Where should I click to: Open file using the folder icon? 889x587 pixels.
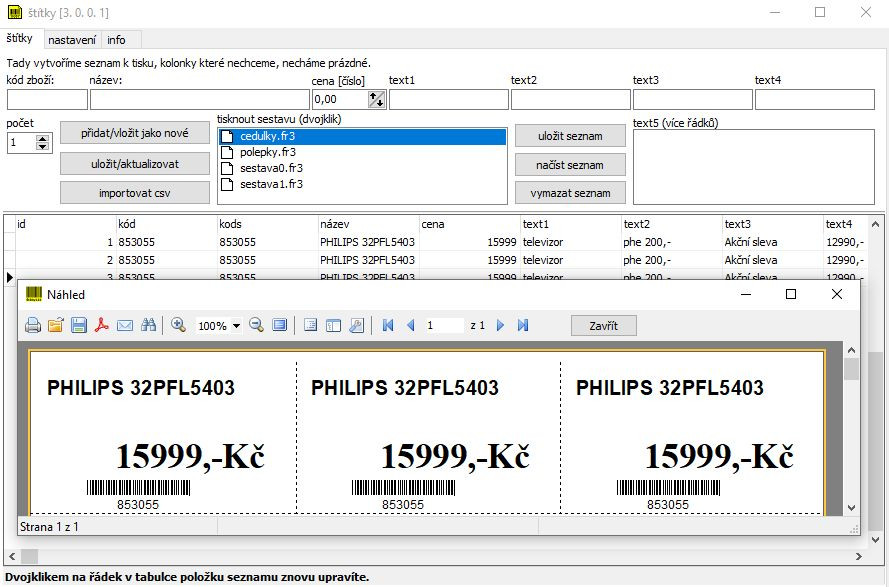click(x=56, y=325)
